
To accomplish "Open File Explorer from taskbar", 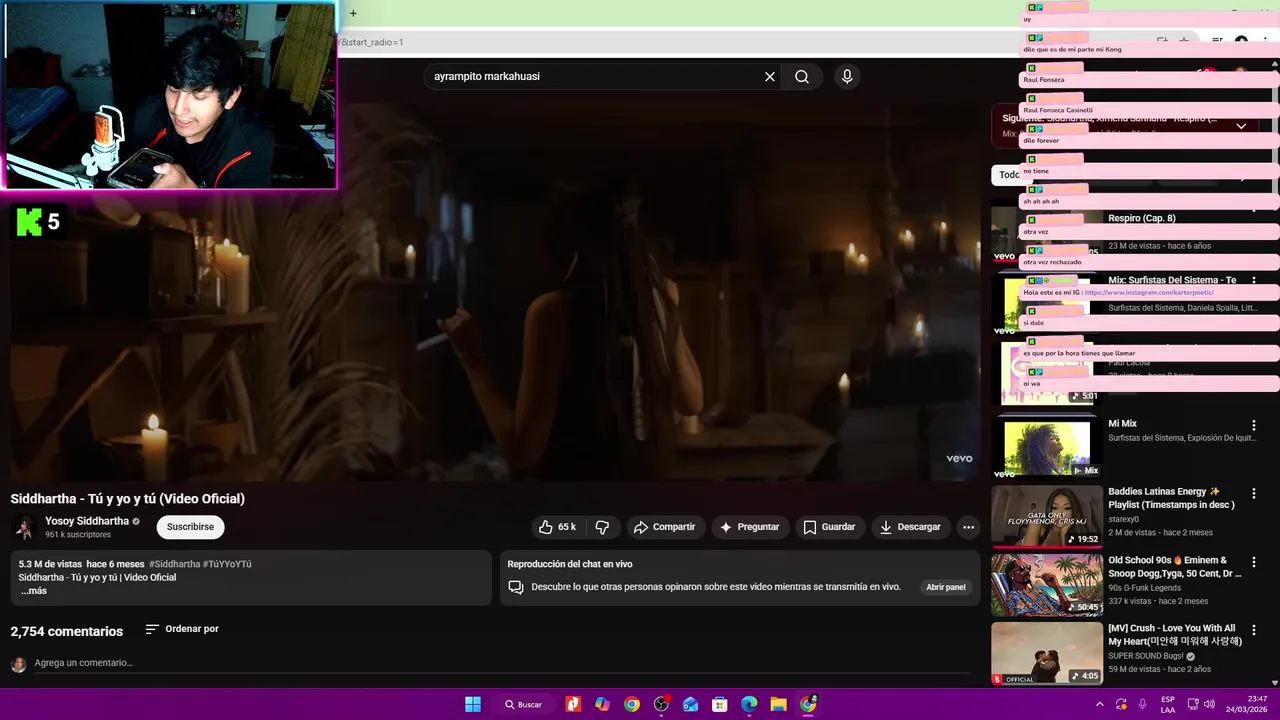I will 778,704.
